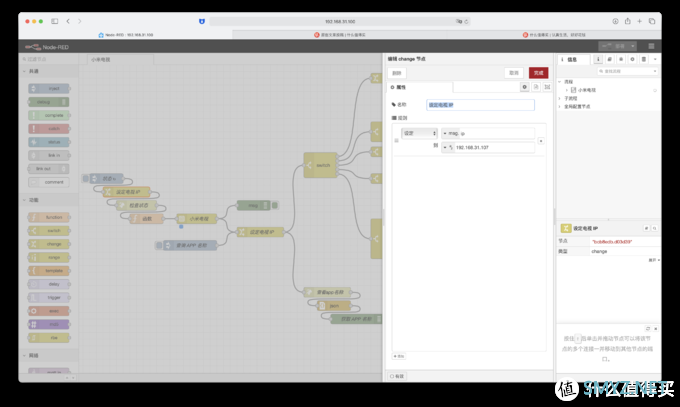The width and height of the screenshot is (680, 407).
Task: Click the node name input field
Action: pyautogui.click(x=480, y=104)
